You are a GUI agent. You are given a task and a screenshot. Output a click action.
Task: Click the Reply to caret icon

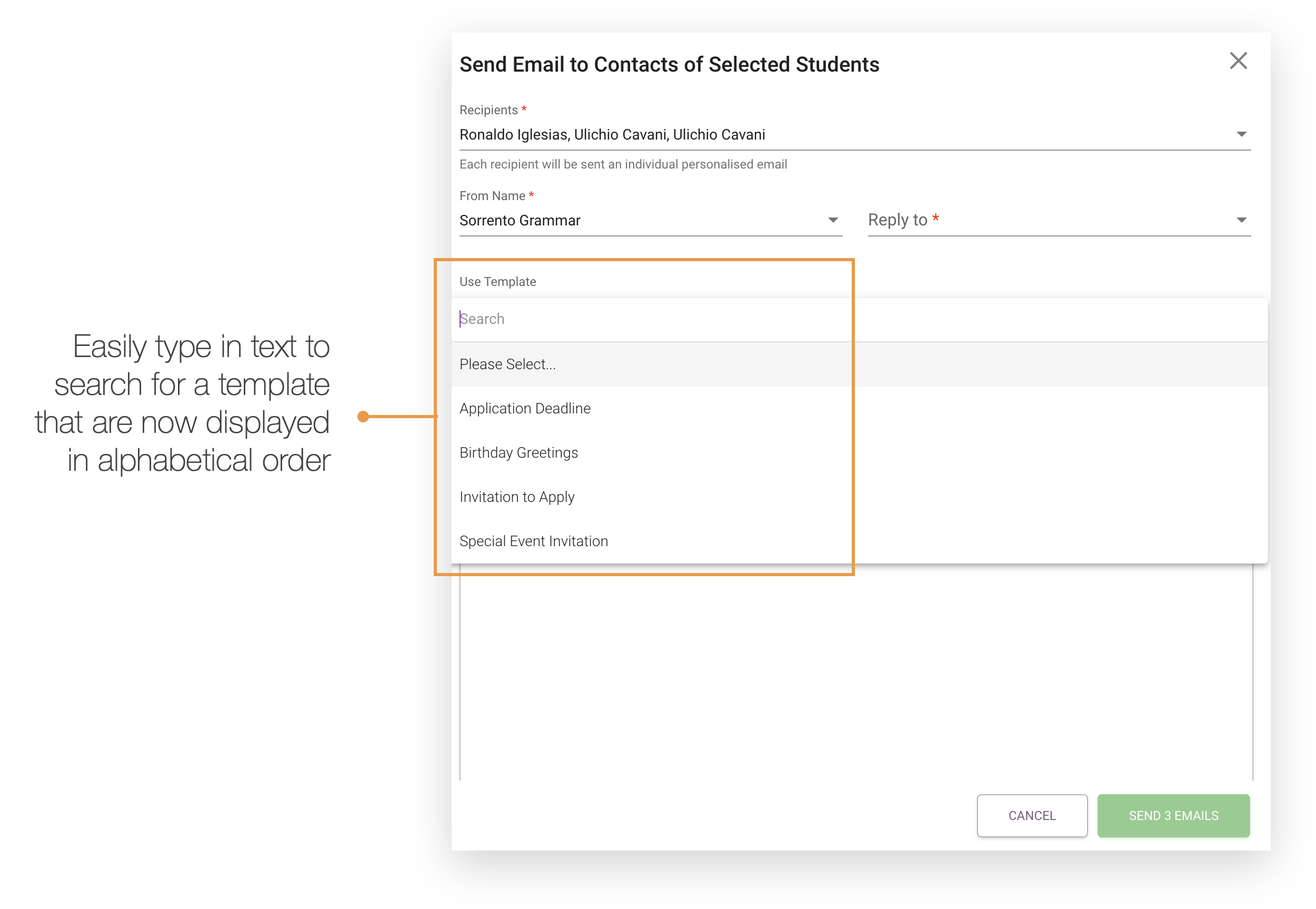(x=1242, y=219)
